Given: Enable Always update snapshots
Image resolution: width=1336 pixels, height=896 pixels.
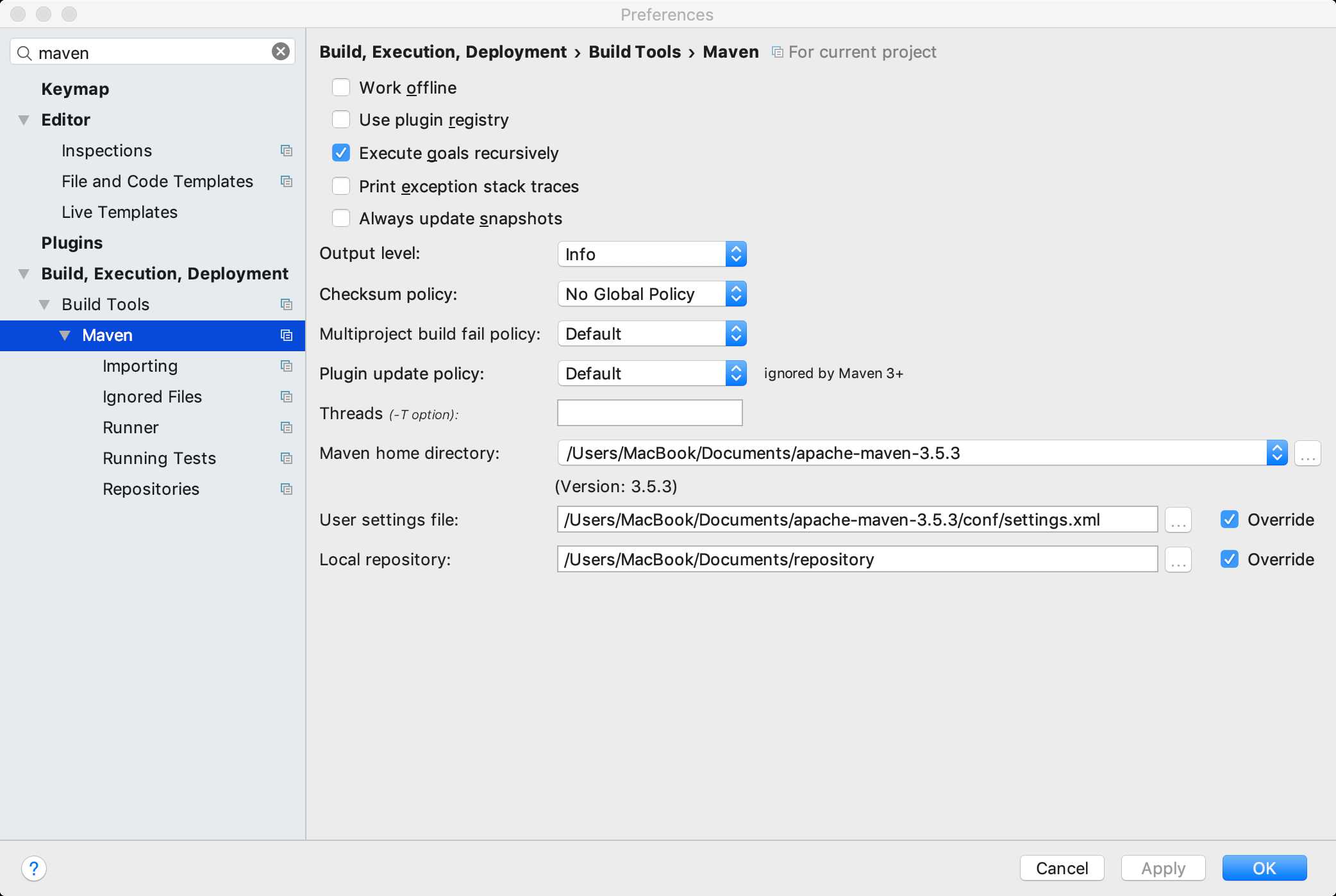Looking at the screenshot, I should click(x=341, y=218).
